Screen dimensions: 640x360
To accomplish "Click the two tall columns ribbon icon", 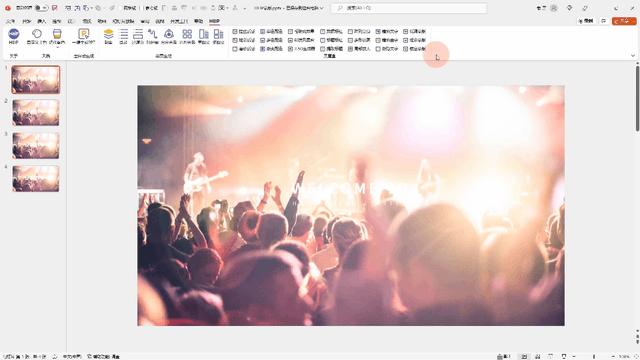I will coord(203,34).
